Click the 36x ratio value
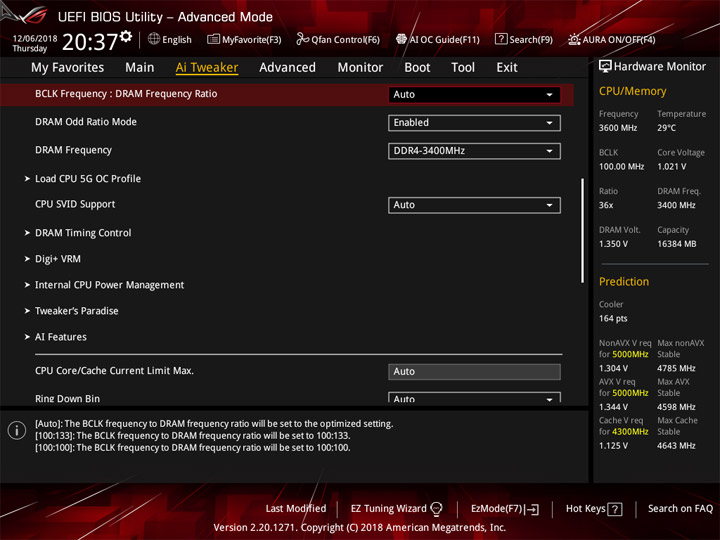Image resolution: width=720 pixels, height=540 pixels. click(x=606, y=205)
